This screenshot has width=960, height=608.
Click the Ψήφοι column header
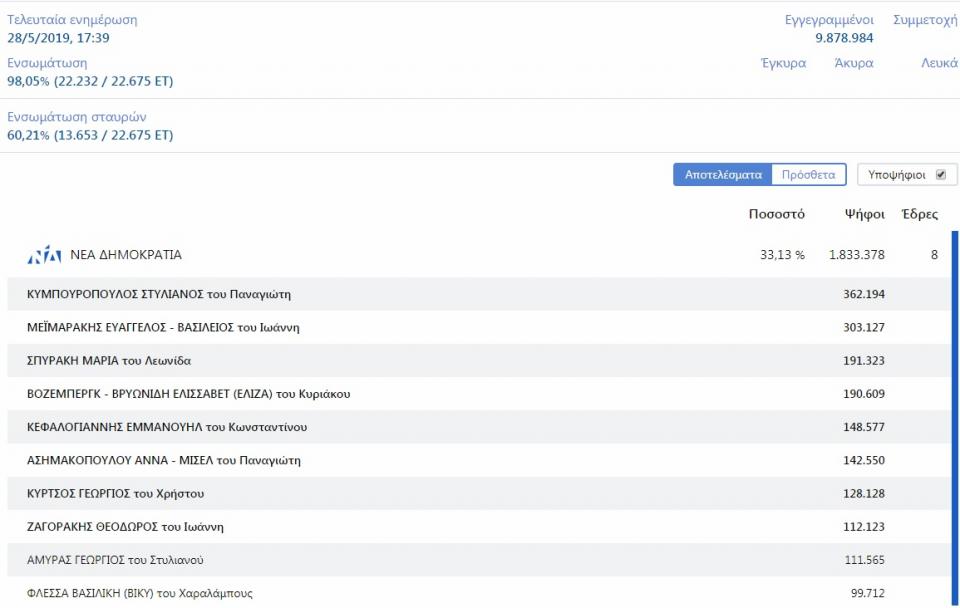click(x=864, y=214)
